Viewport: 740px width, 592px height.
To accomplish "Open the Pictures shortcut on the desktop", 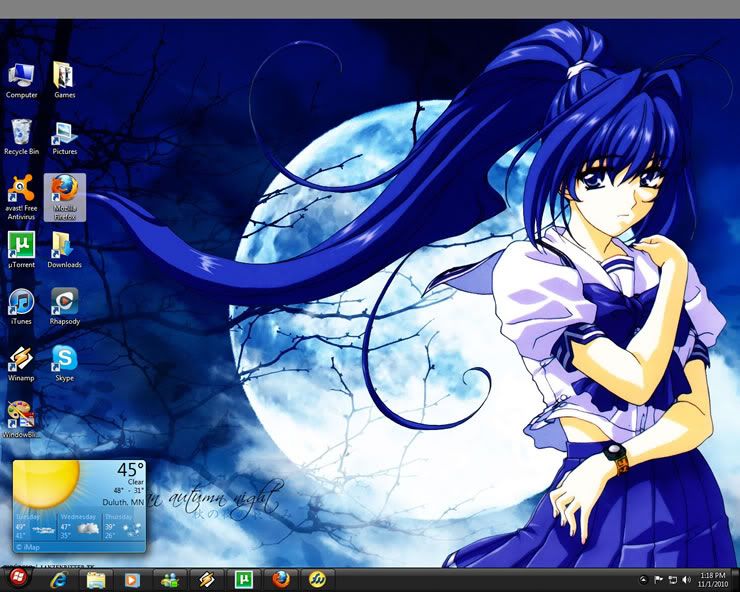I will pyautogui.click(x=64, y=138).
